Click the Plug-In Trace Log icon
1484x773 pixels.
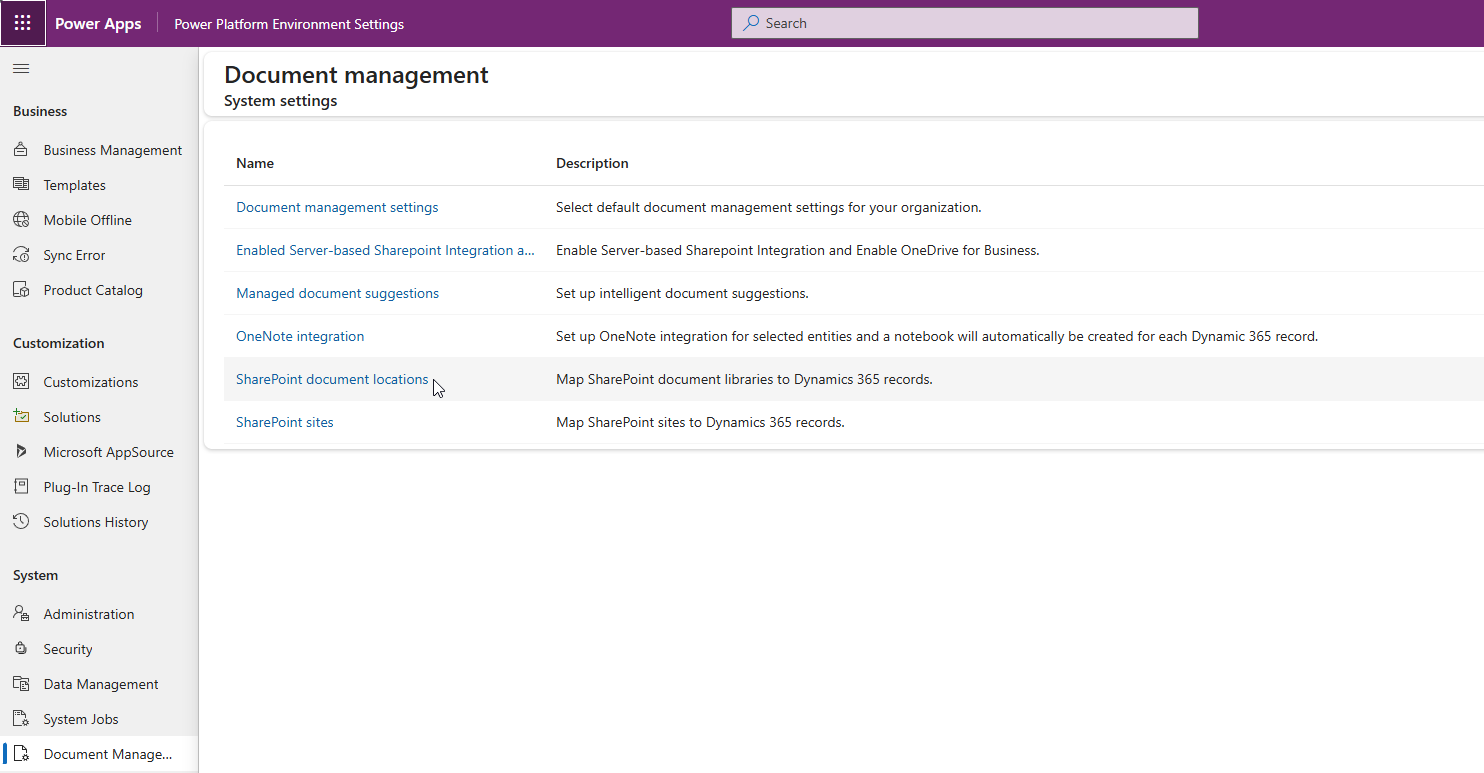click(x=21, y=487)
